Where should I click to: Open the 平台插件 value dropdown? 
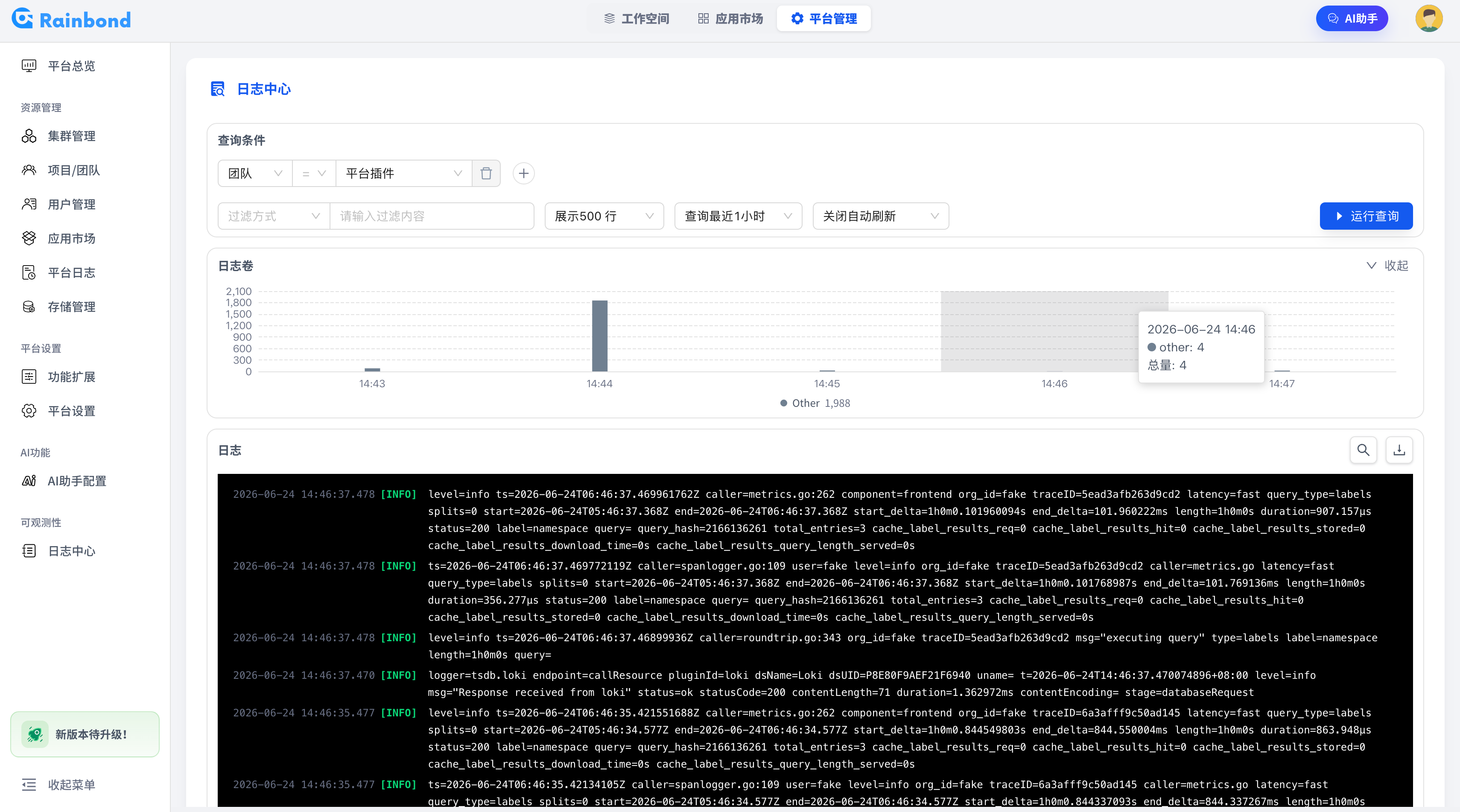(x=404, y=173)
